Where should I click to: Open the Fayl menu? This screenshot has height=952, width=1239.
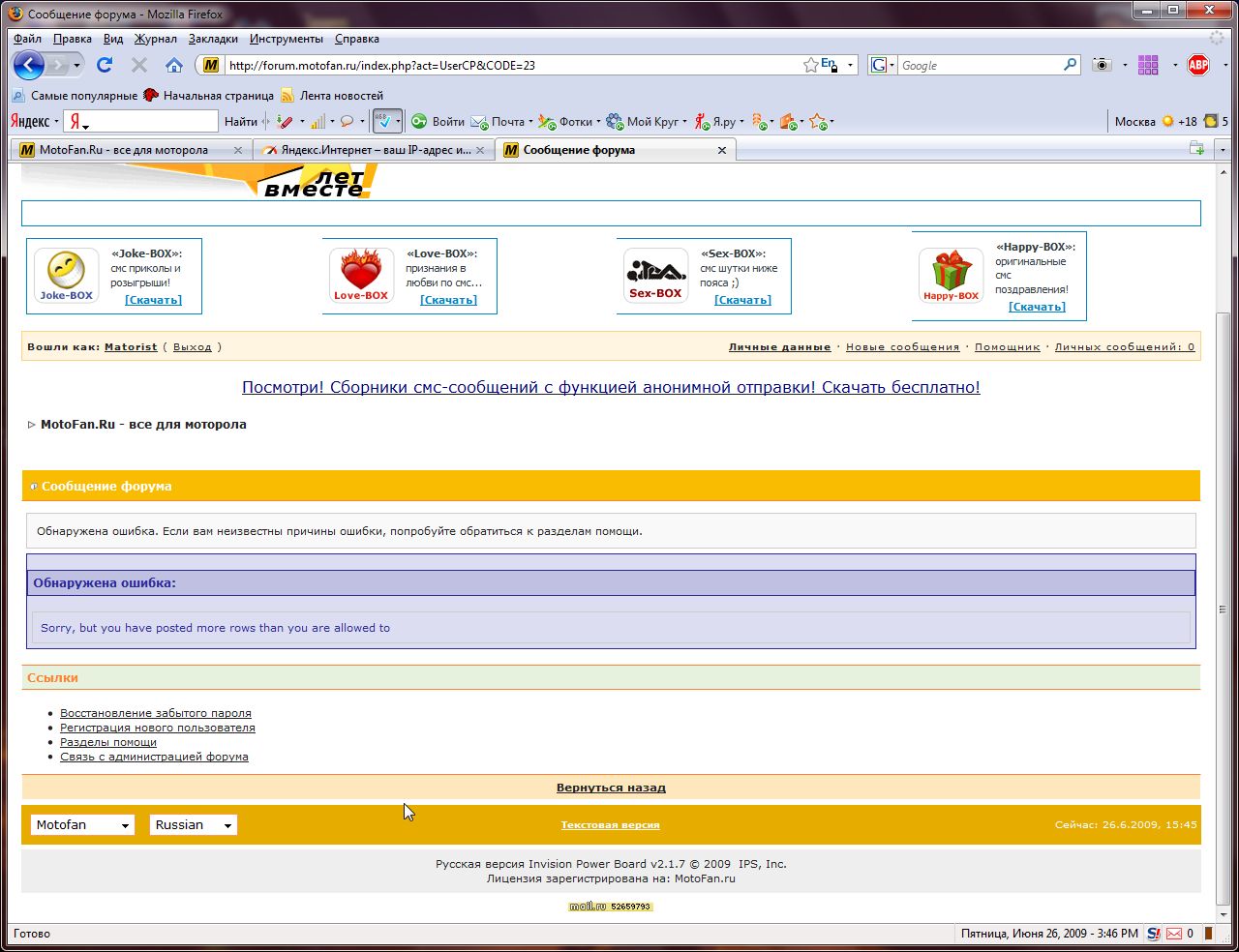click(27, 39)
